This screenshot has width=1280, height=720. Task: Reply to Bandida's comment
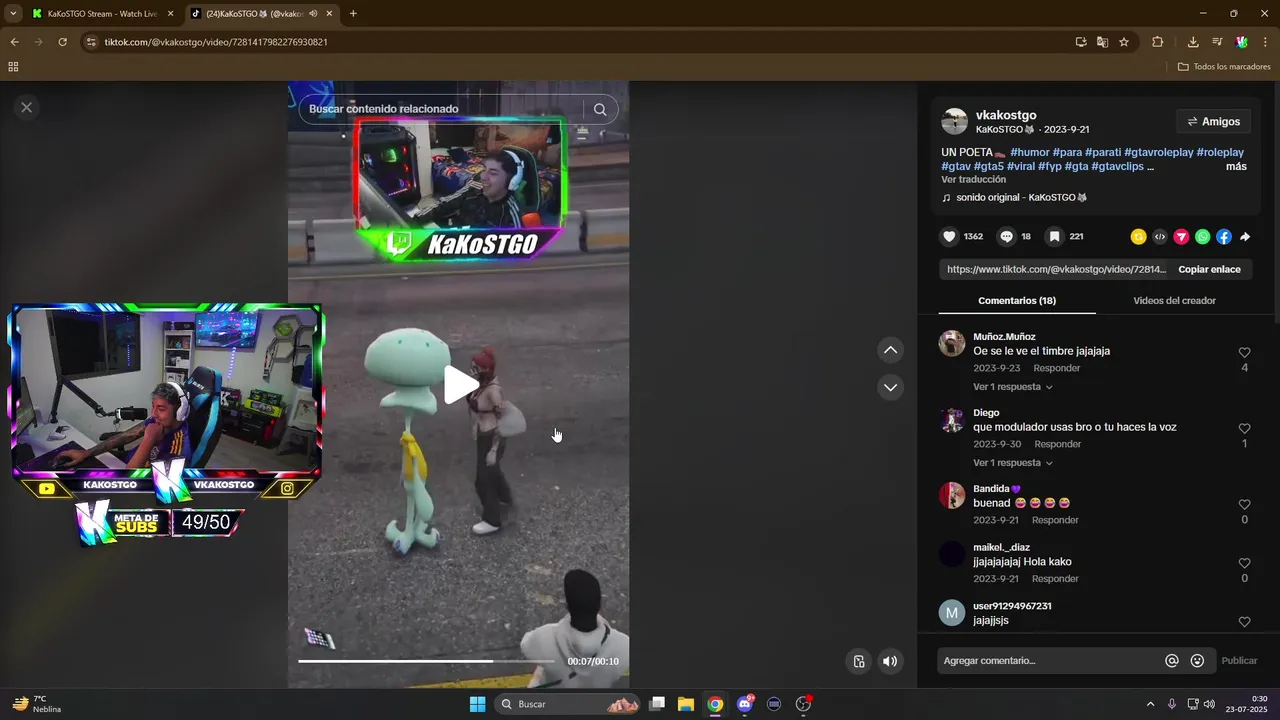[1055, 520]
